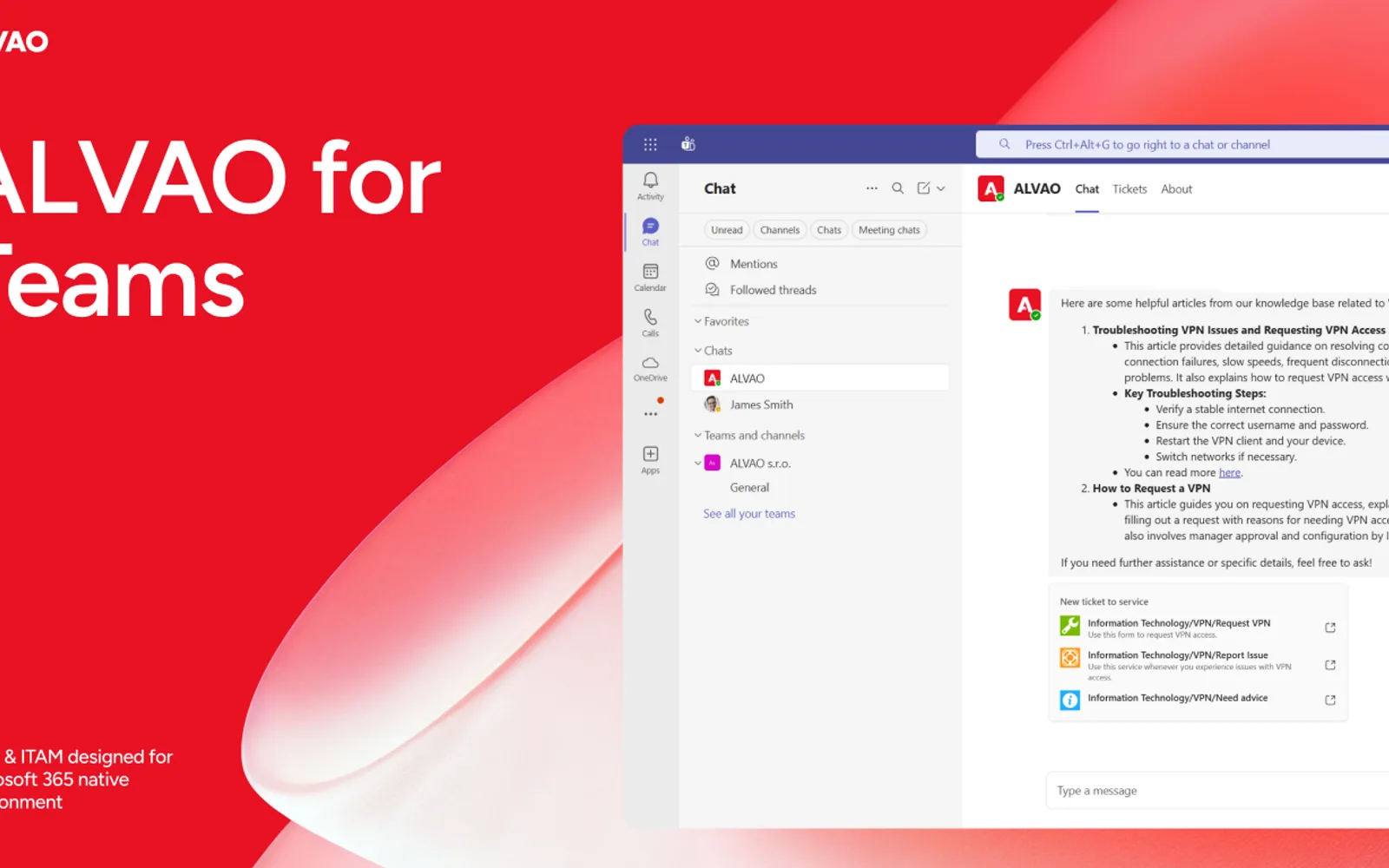The height and width of the screenshot is (868, 1389).
Task: Expand the new chat dropdown arrow
Action: click(x=941, y=188)
